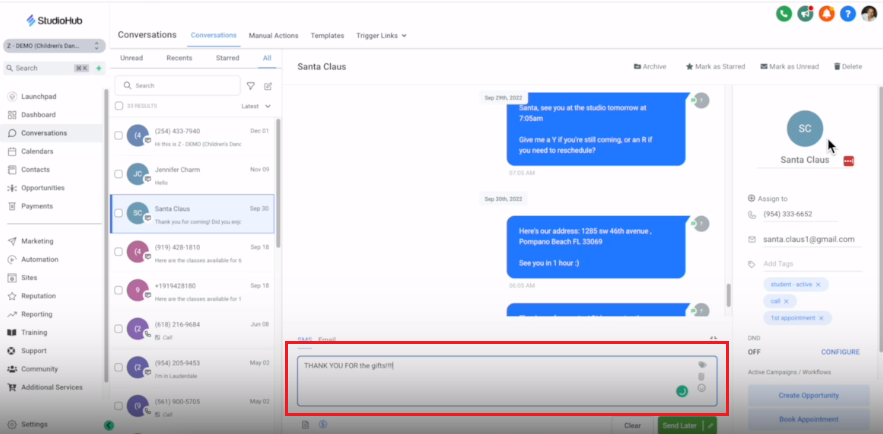
Task: Check the box for (561) 900-5705 conversation
Action: click(x=118, y=406)
